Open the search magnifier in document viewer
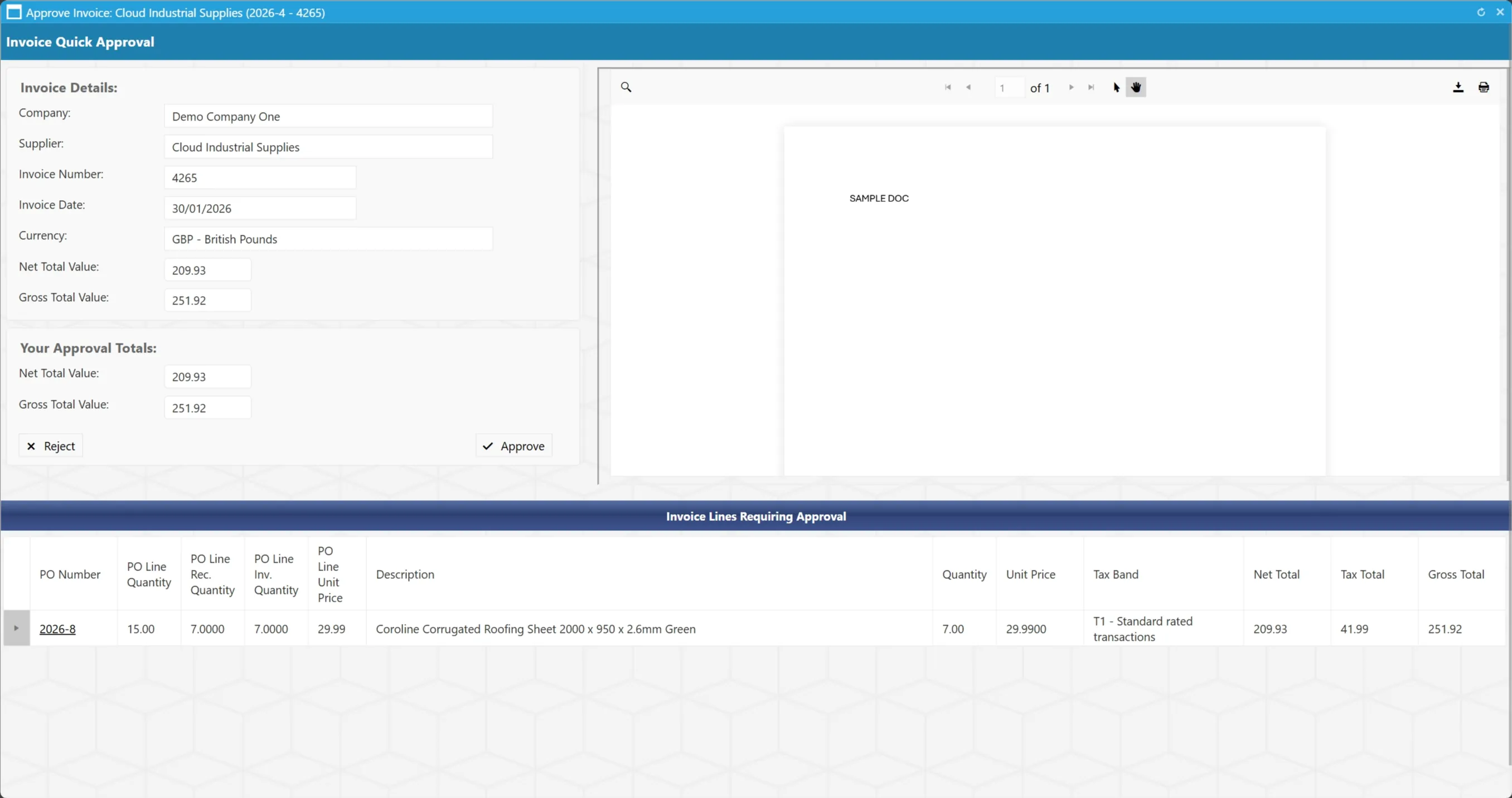Image resolution: width=1512 pixels, height=798 pixels. point(626,87)
